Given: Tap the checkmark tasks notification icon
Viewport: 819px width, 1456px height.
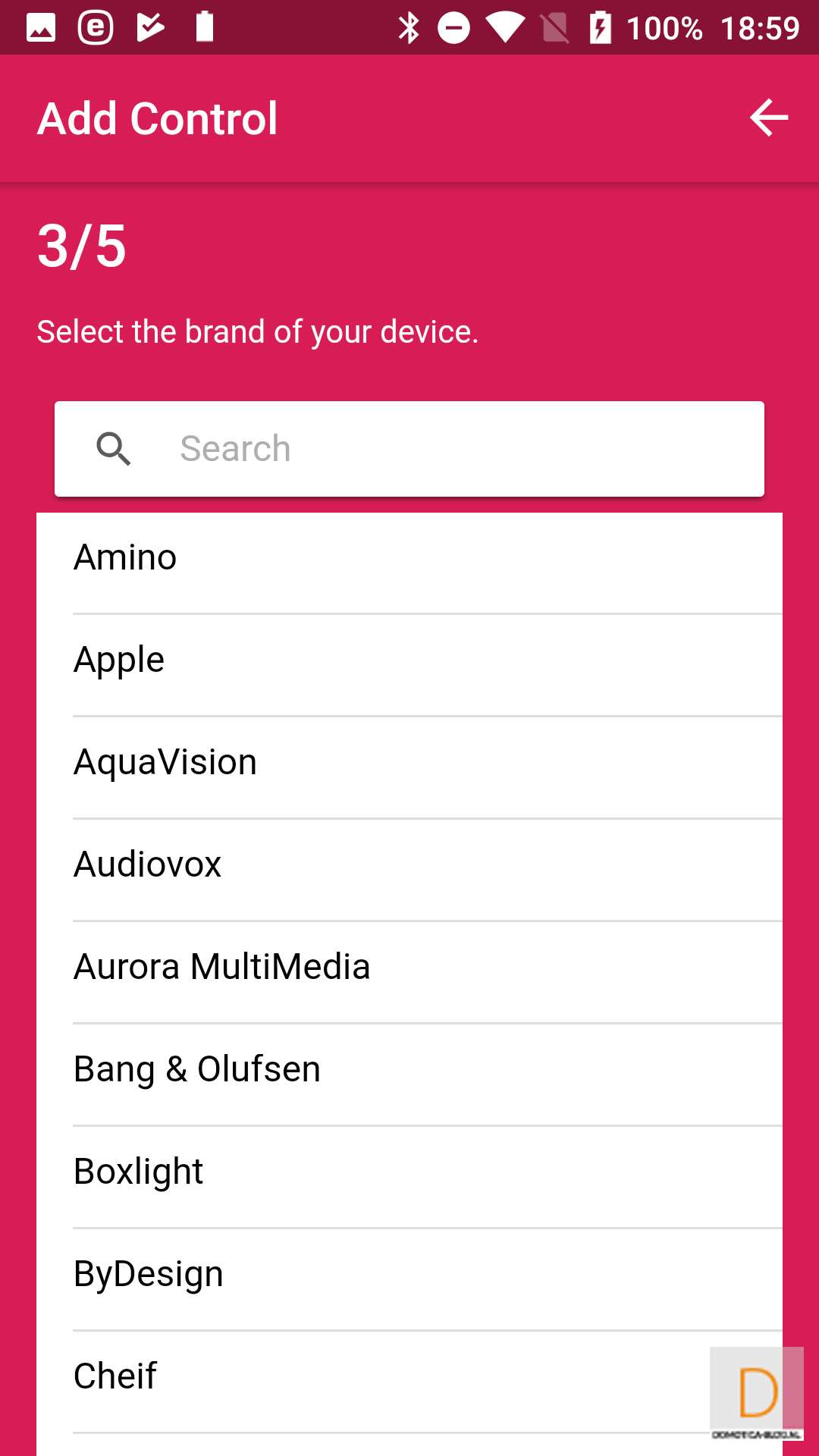Looking at the screenshot, I should pos(150,28).
